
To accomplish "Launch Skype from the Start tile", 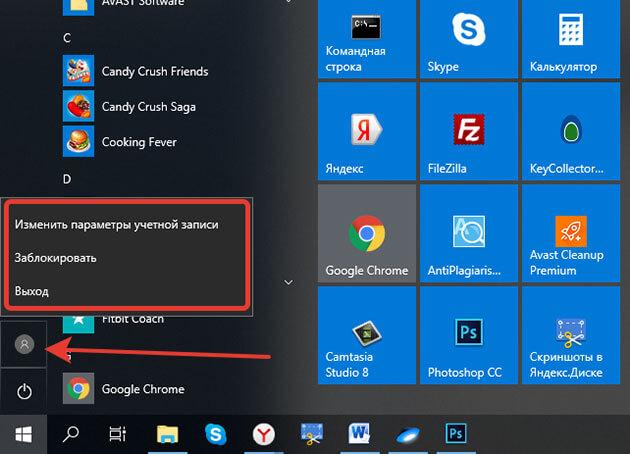I will click(469, 39).
